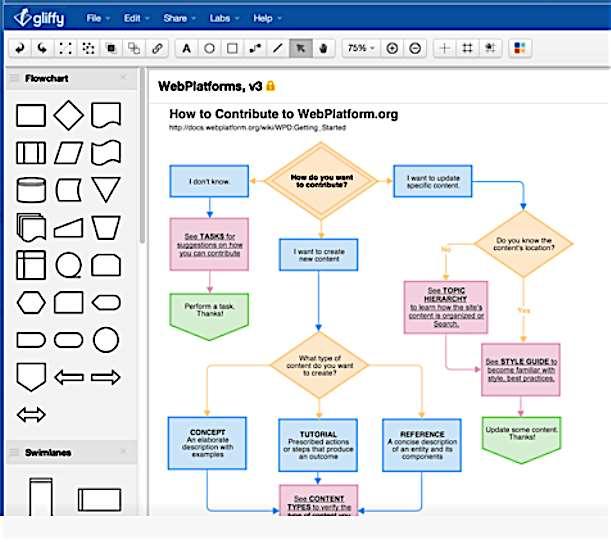Pick the double-headed arrow shape
Image resolution: width=611 pixels, height=542 pixels.
coord(31,415)
